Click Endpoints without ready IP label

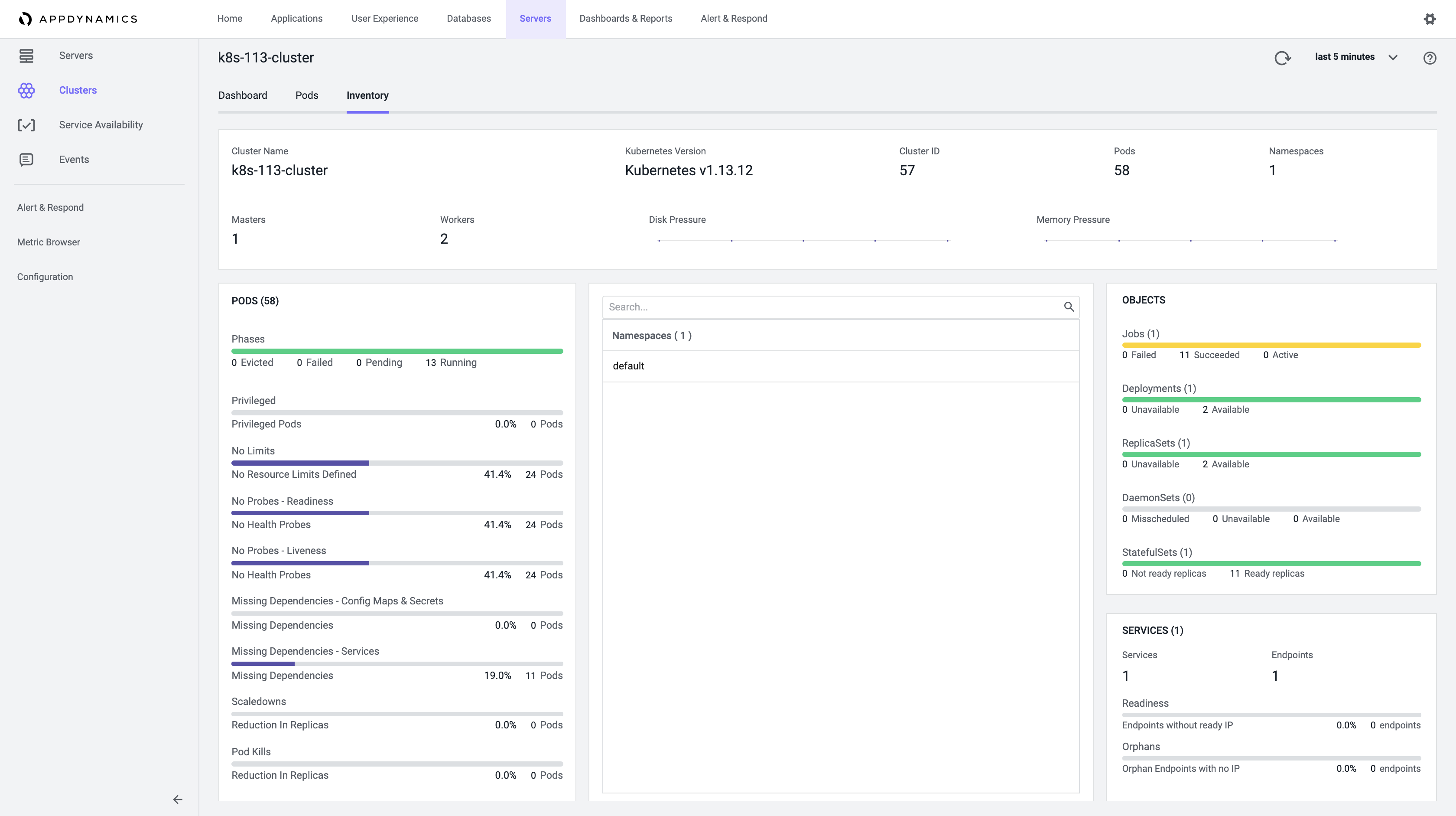pos(1177,725)
